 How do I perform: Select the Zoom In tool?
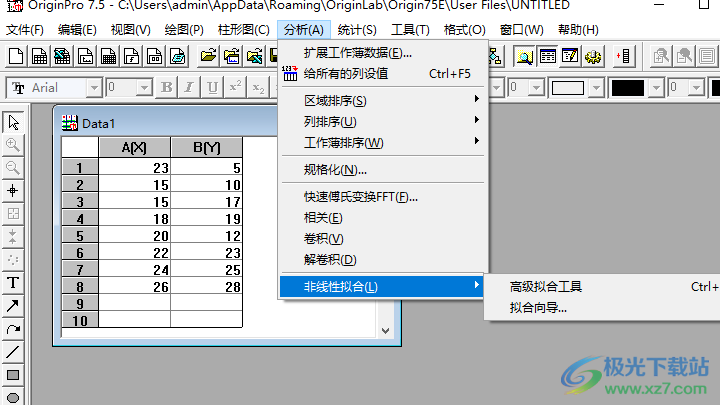point(13,145)
